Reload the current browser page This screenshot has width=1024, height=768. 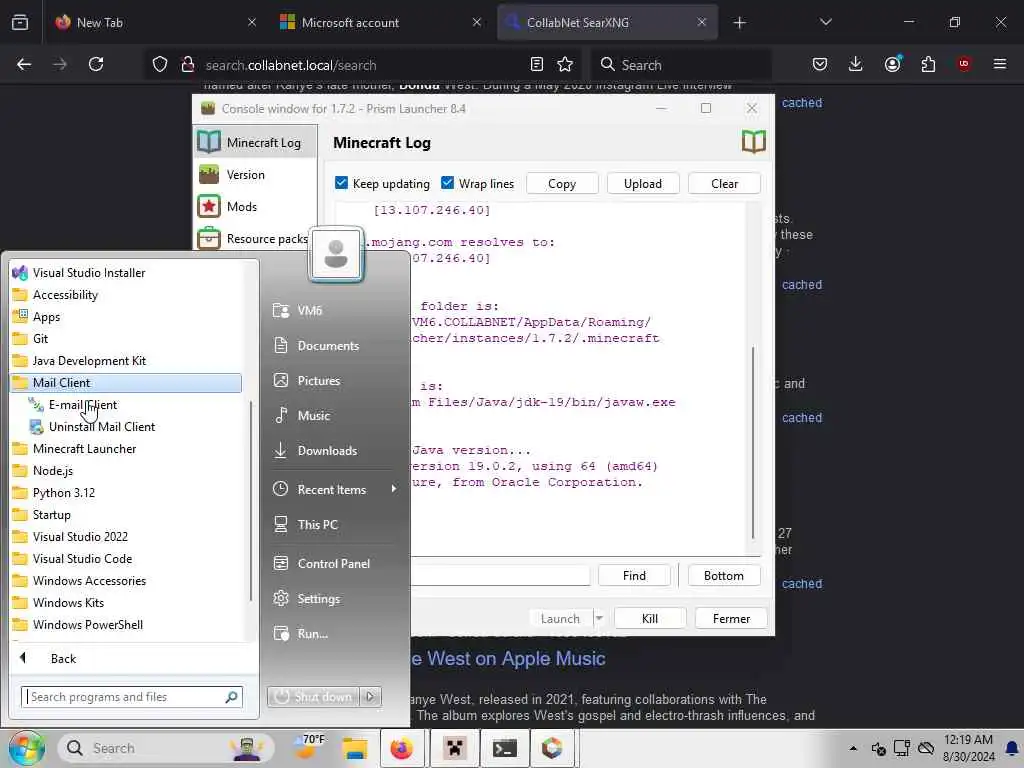coord(96,64)
